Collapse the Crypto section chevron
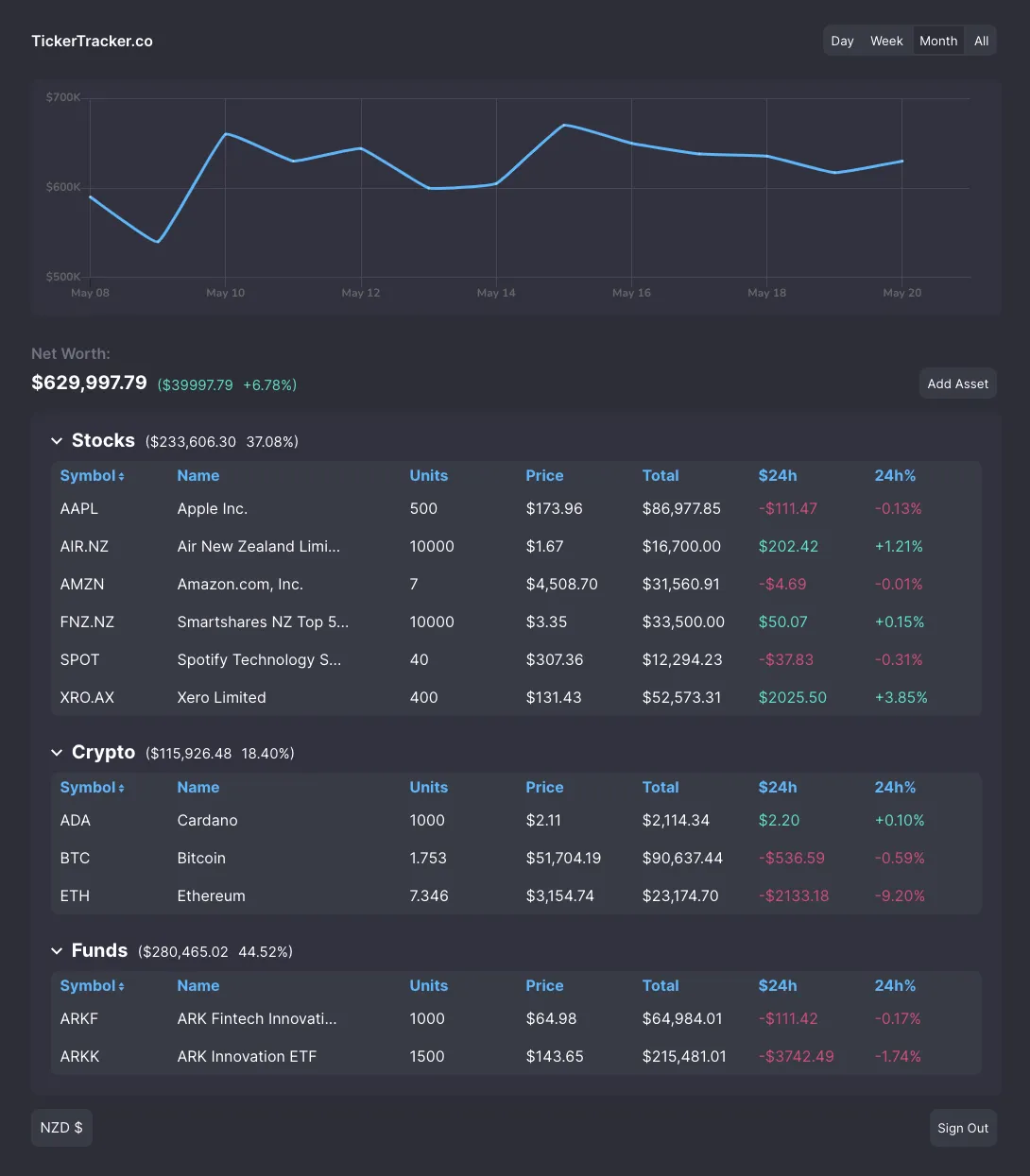Viewport: 1030px width, 1176px height. click(57, 753)
